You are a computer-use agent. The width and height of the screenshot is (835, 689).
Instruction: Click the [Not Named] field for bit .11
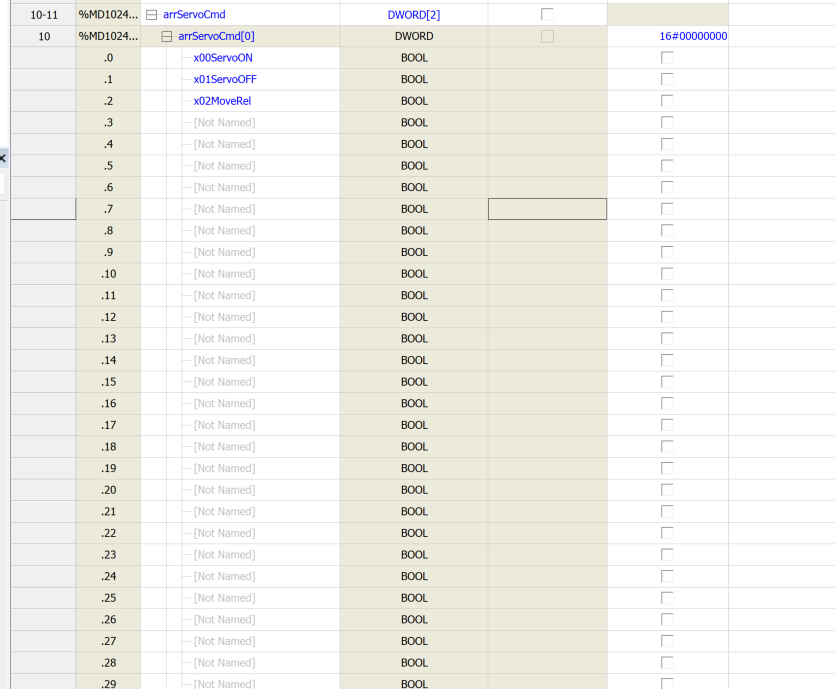[x=224, y=296]
